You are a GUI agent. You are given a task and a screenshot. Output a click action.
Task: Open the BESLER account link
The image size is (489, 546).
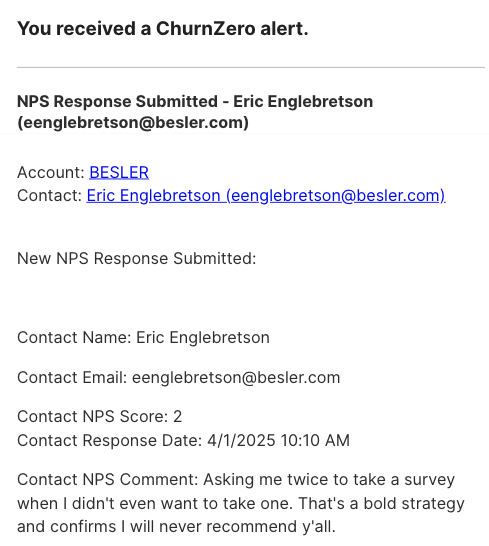(x=119, y=172)
